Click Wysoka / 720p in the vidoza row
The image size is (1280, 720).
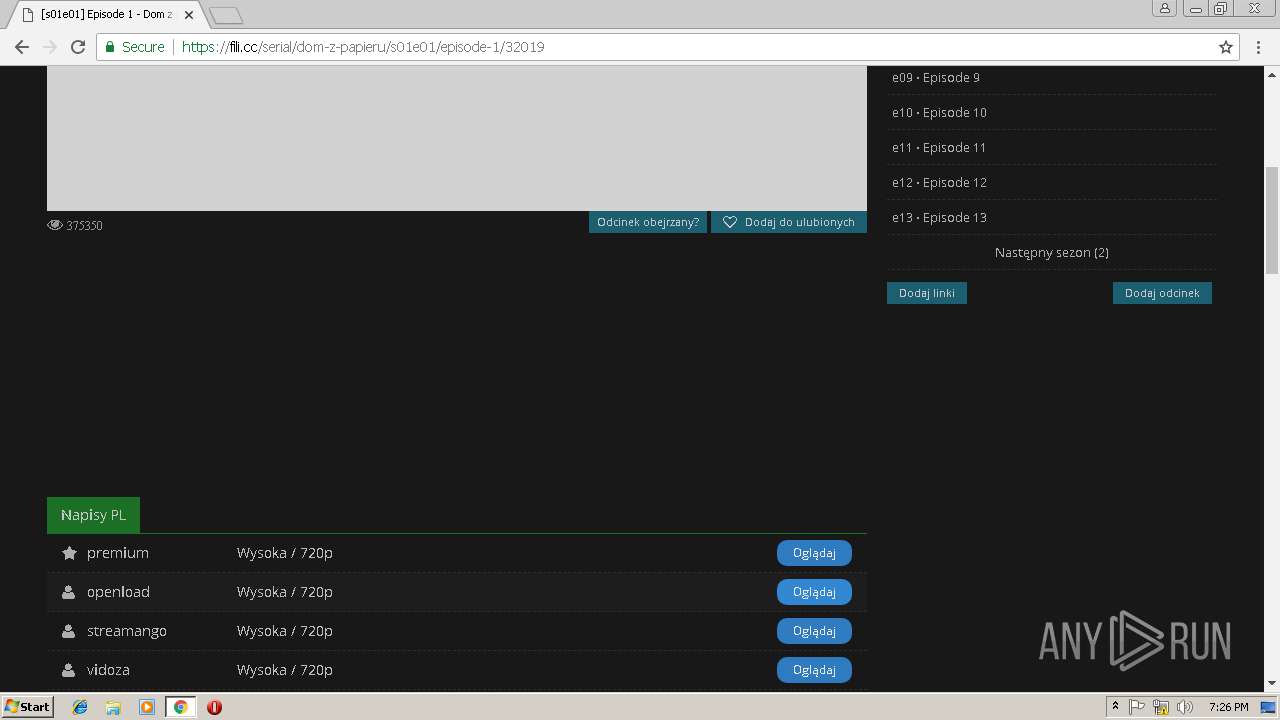[285, 670]
